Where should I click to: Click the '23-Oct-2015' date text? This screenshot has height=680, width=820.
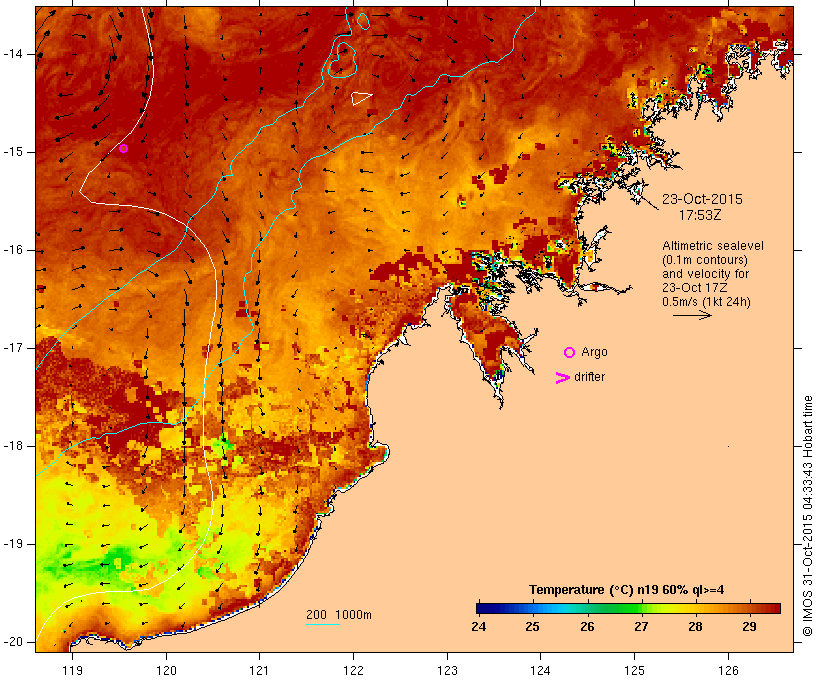pos(702,199)
